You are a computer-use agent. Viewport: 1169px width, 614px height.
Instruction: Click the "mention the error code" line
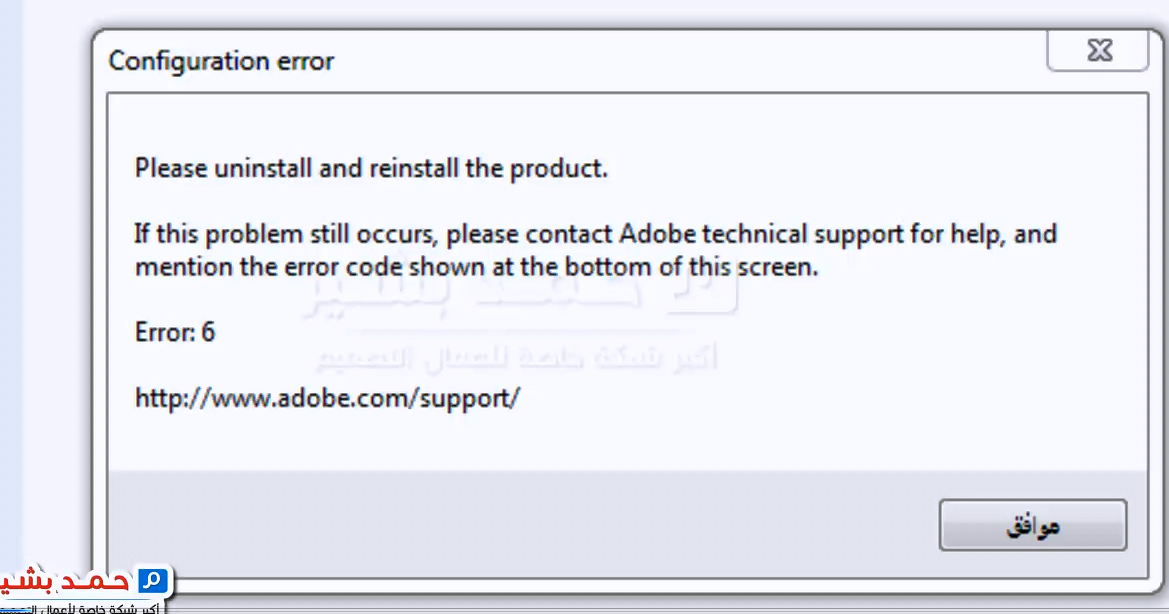tap(476, 267)
